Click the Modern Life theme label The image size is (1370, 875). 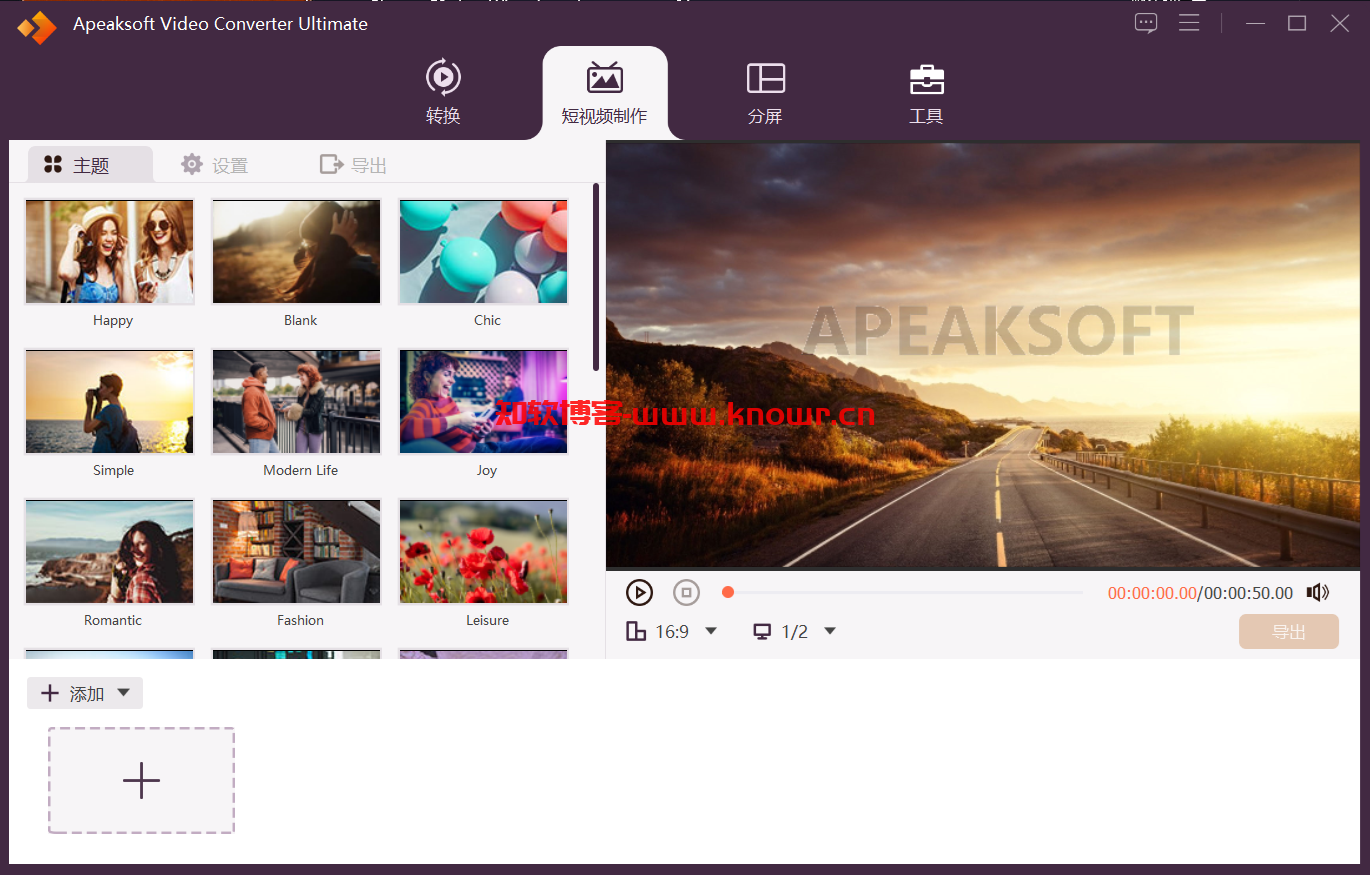point(301,470)
